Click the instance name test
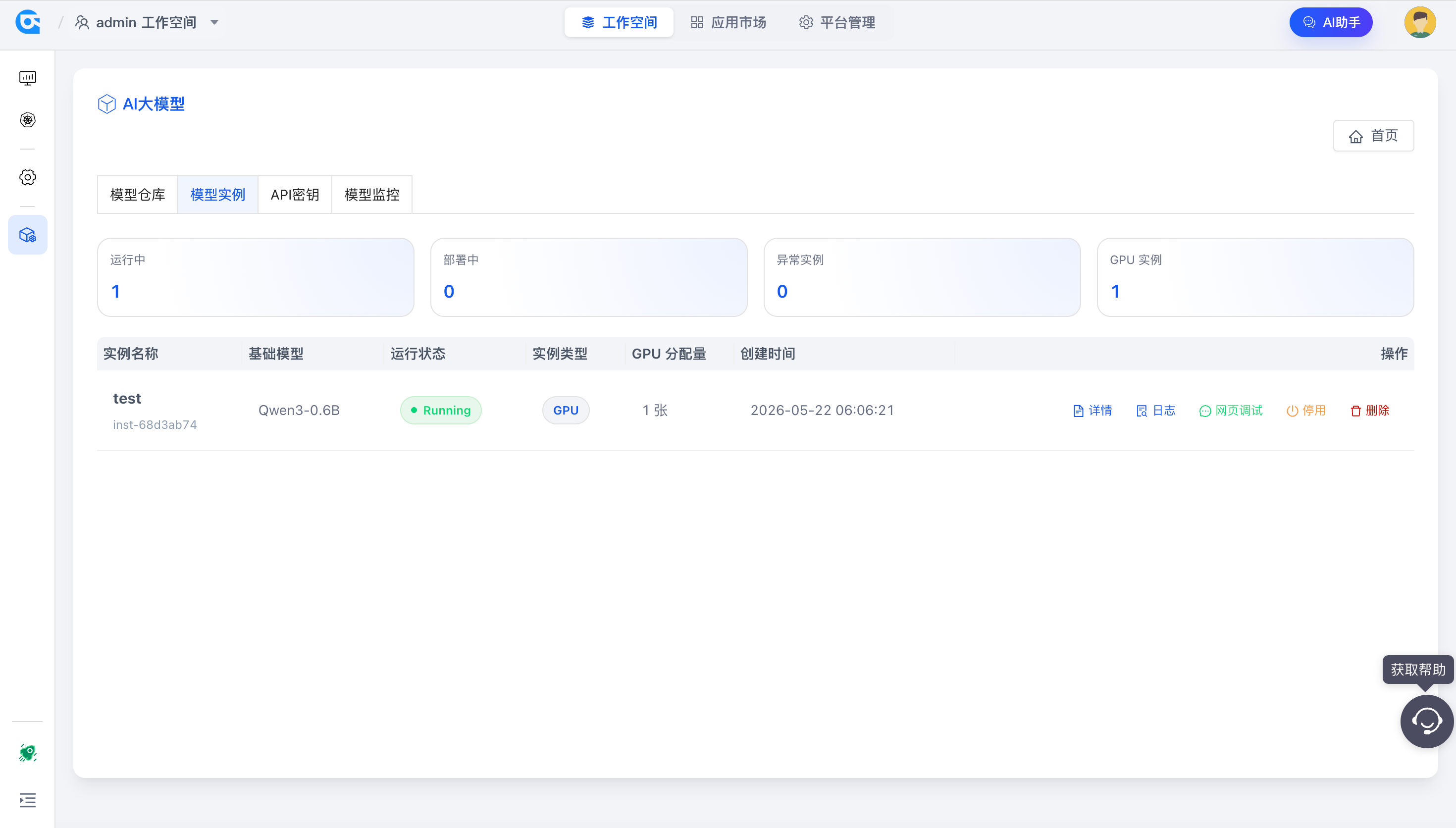The height and width of the screenshot is (828, 1456). pyautogui.click(x=127, y=398)
